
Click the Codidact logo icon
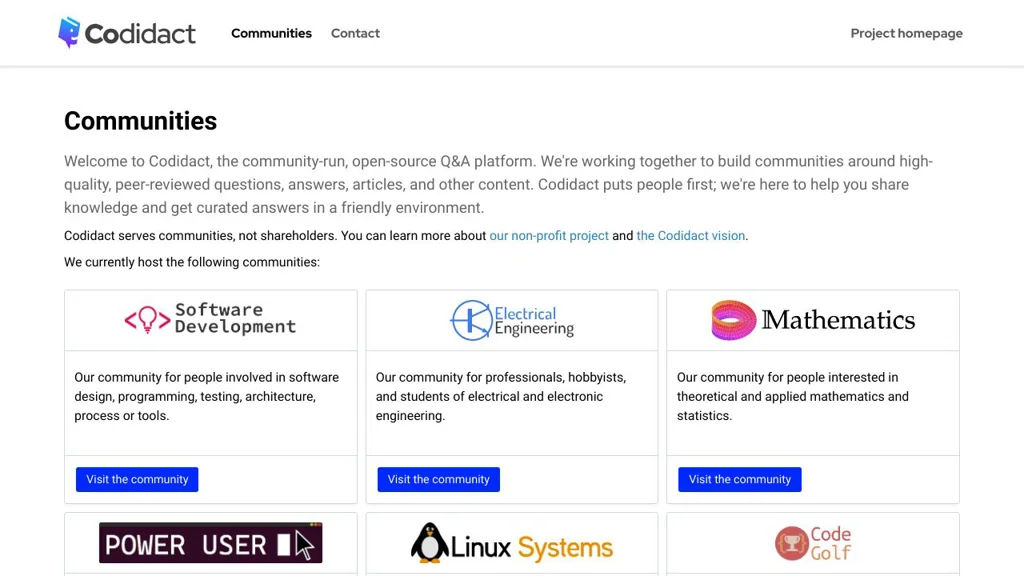click(x=69, y=33)
